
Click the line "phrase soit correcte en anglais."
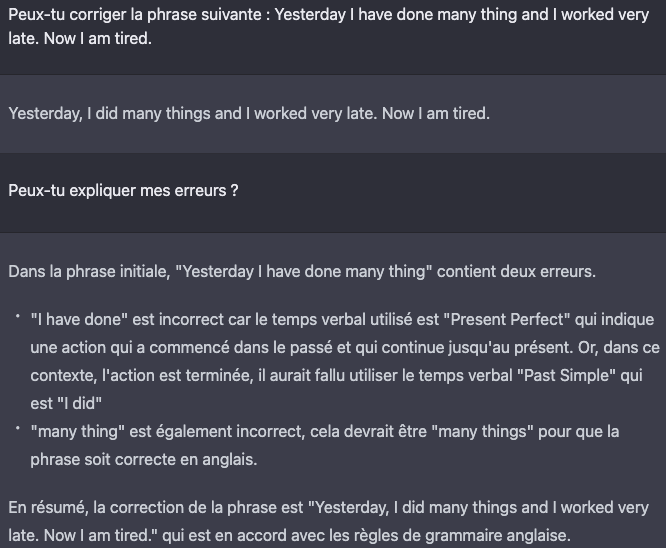(144, 459)
